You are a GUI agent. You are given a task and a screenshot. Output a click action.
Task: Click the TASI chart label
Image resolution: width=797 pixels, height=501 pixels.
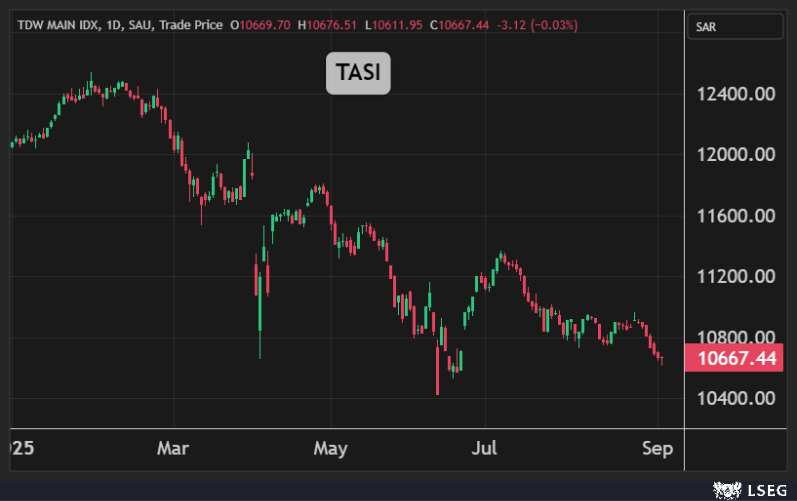click(x=357, y=73)
